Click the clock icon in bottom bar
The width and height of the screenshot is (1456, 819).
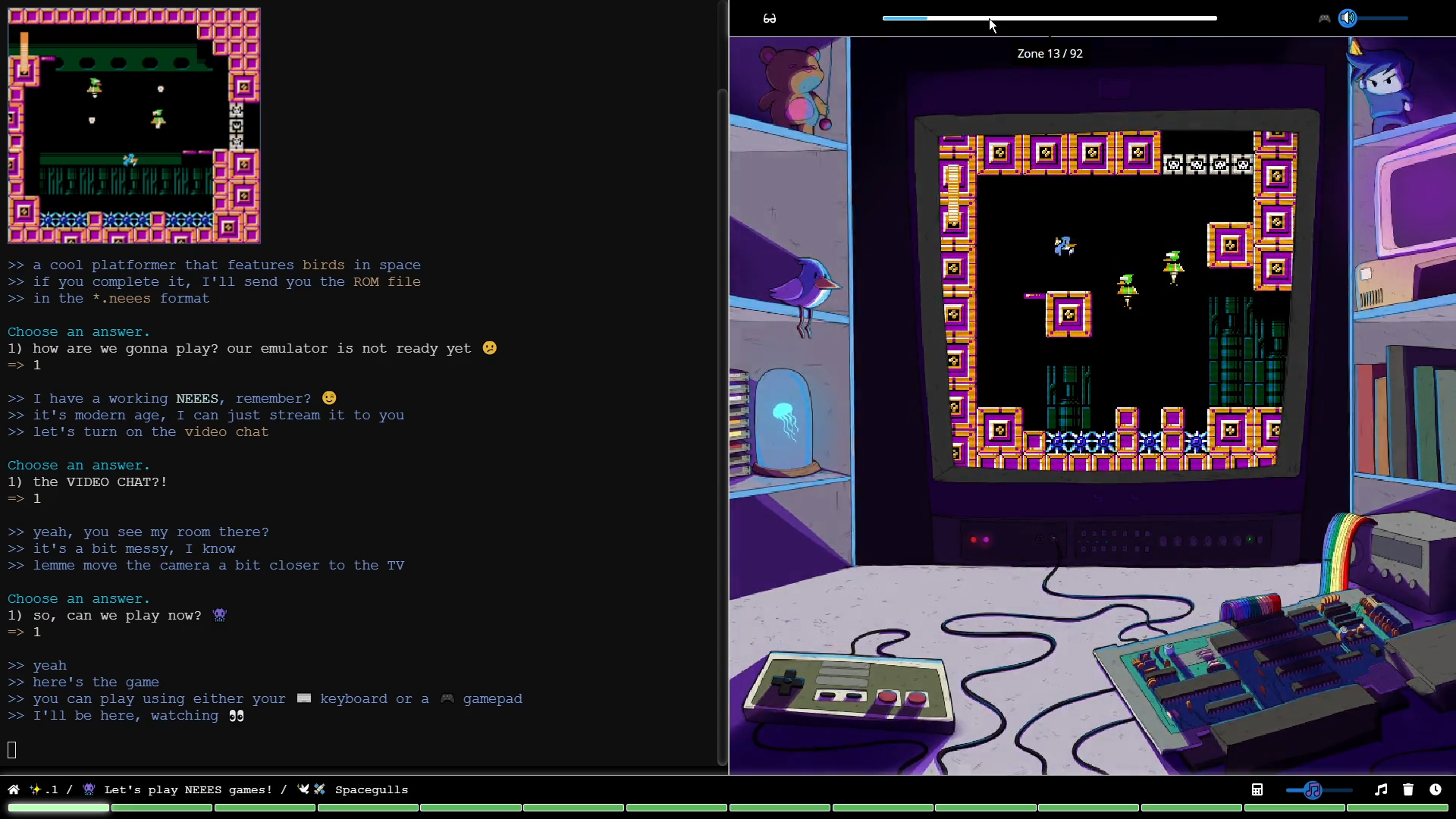(x=1436, y=789)
